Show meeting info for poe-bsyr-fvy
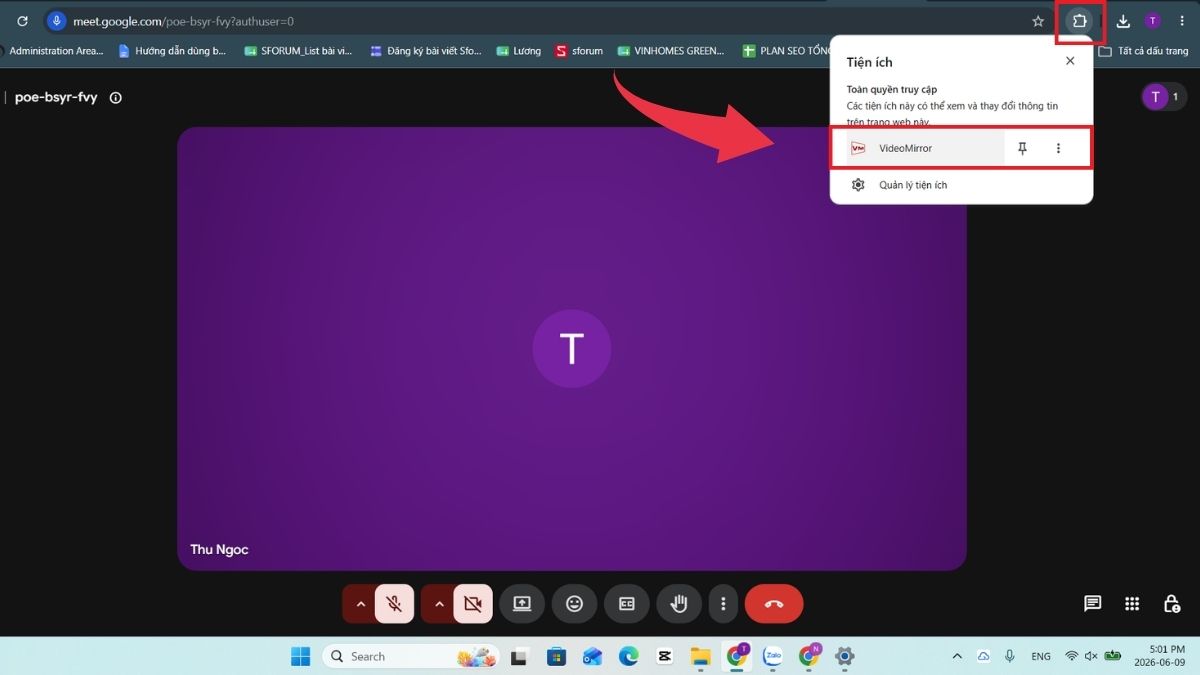This screenshot has width=1200, height=675. pyautogui.click(x=115, y=98)
